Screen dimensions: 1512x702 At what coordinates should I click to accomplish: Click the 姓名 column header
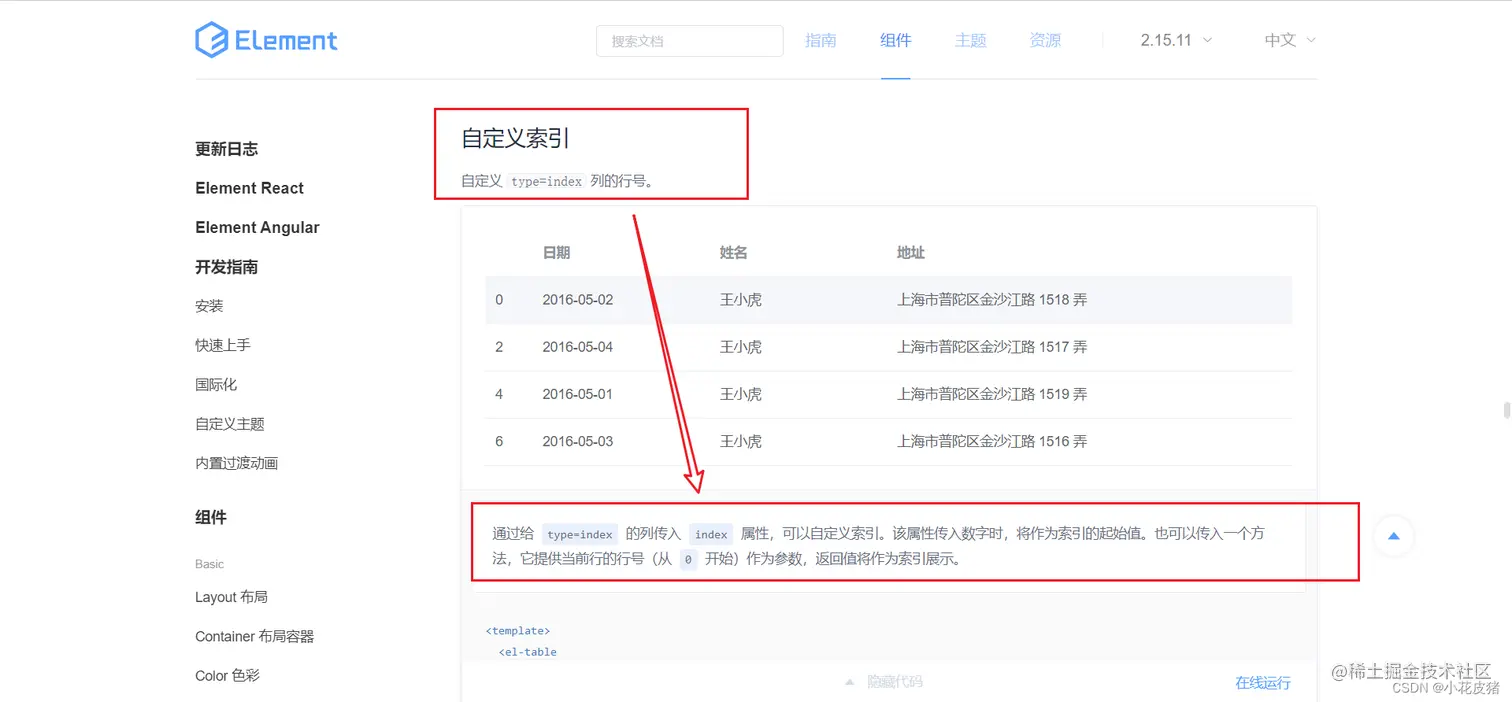pyautogui.click(x=733, y=253)
